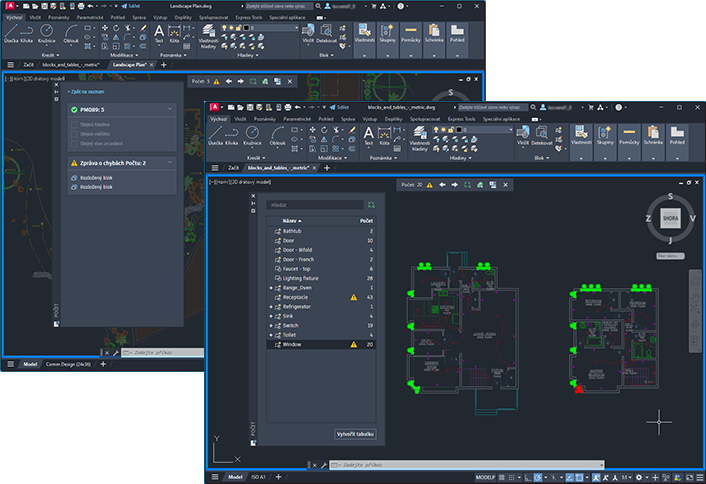This screenshot has width=706, height=484.
Task: Expand the Range_Oven row
Action: tap(271, 288)
